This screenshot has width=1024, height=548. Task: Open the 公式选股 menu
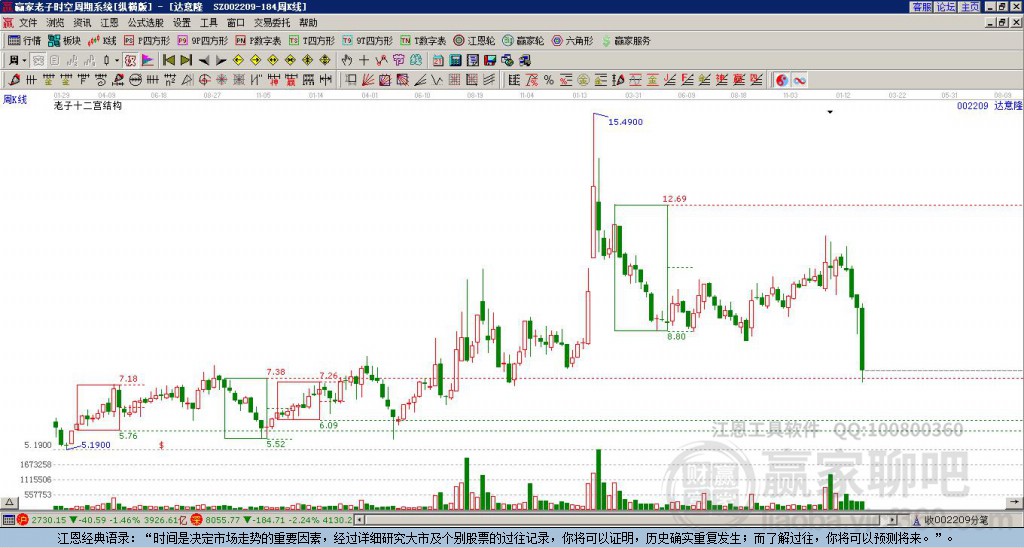click(x=146, y=23)
